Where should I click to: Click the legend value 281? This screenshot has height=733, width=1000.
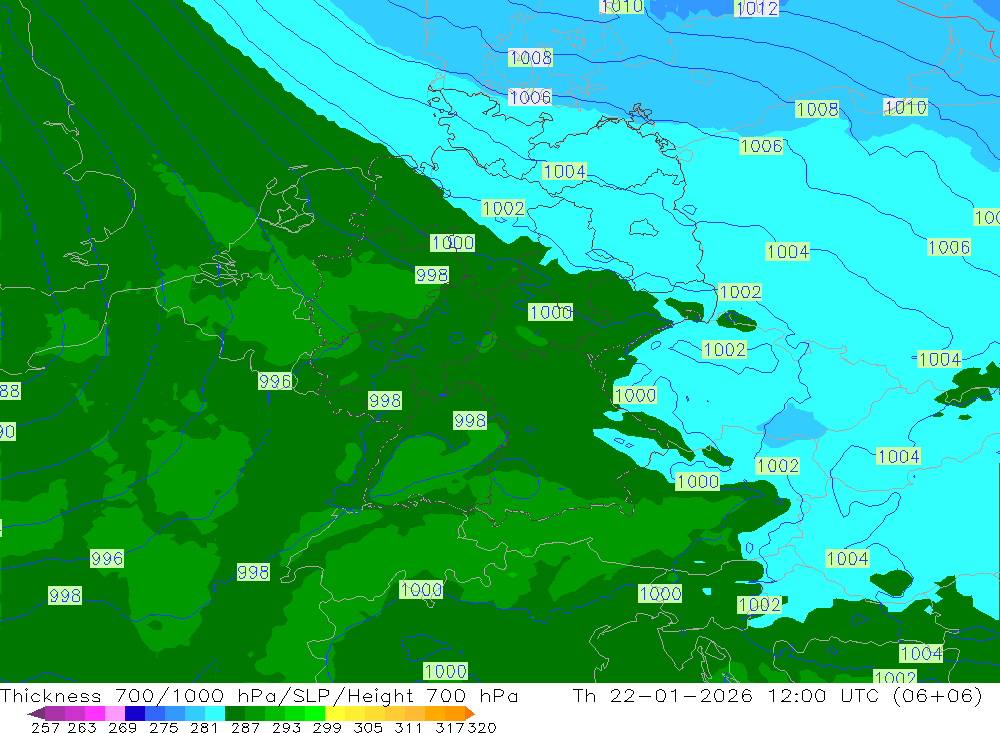204,728
